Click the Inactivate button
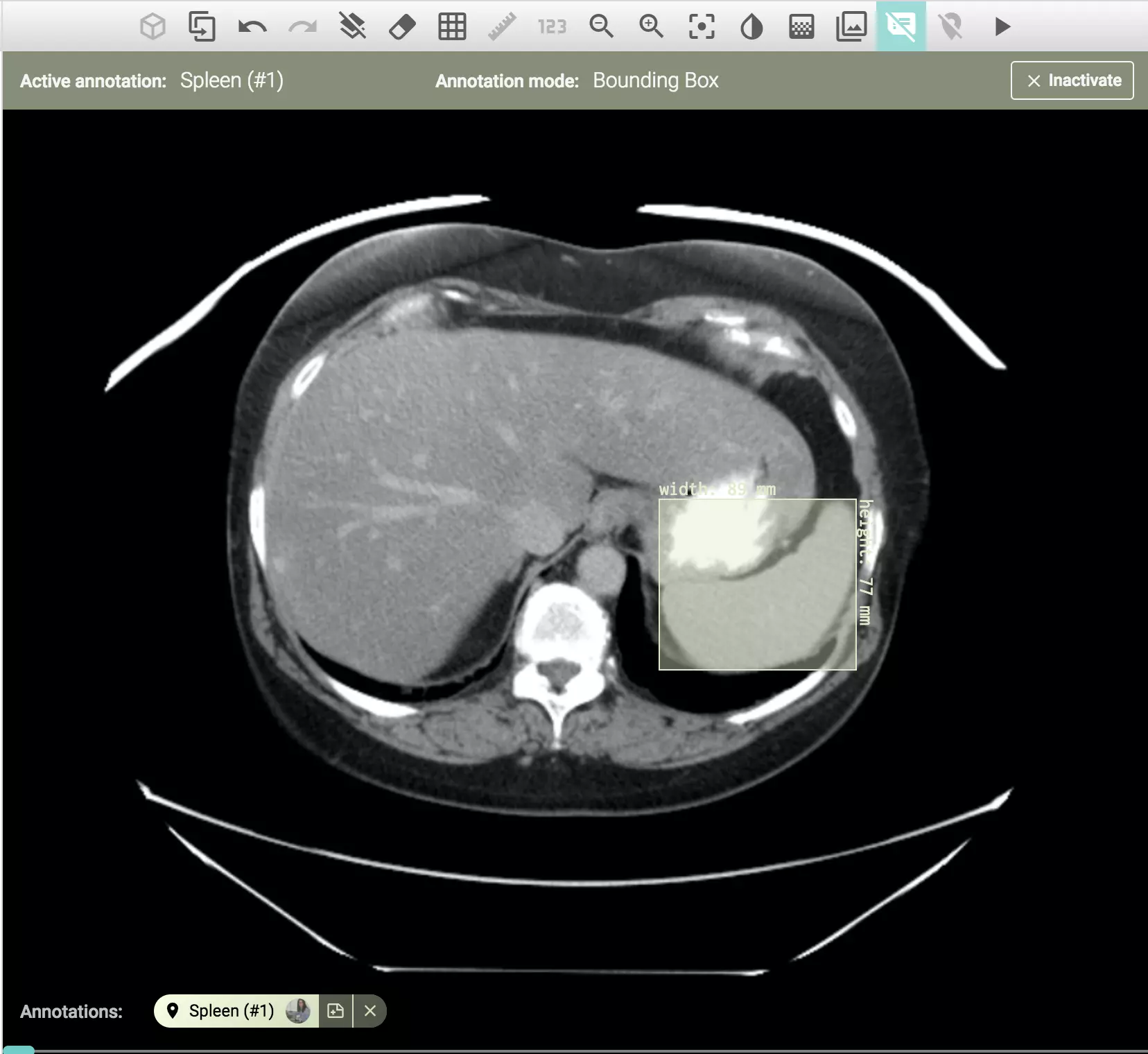This screenshot has height=1054, width=1148. [x=1072, y=80]
